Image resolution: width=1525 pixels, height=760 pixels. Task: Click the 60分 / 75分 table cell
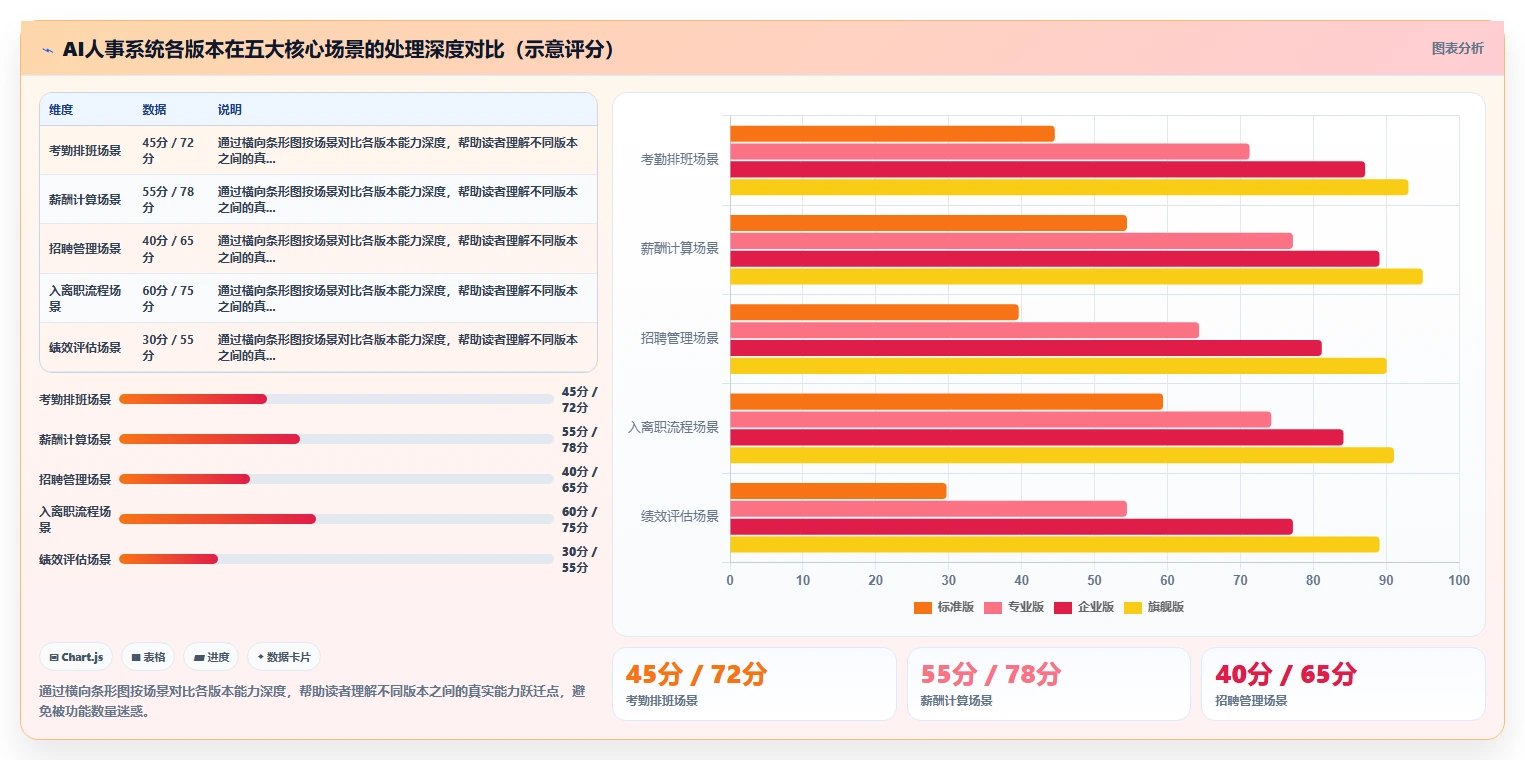(168, 298)
